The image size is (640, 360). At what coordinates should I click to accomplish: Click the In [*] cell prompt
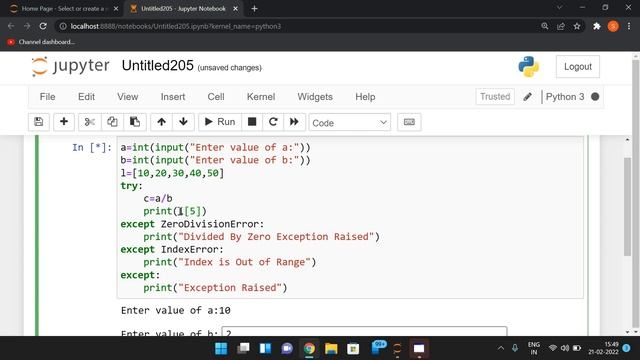coord(92,147)
